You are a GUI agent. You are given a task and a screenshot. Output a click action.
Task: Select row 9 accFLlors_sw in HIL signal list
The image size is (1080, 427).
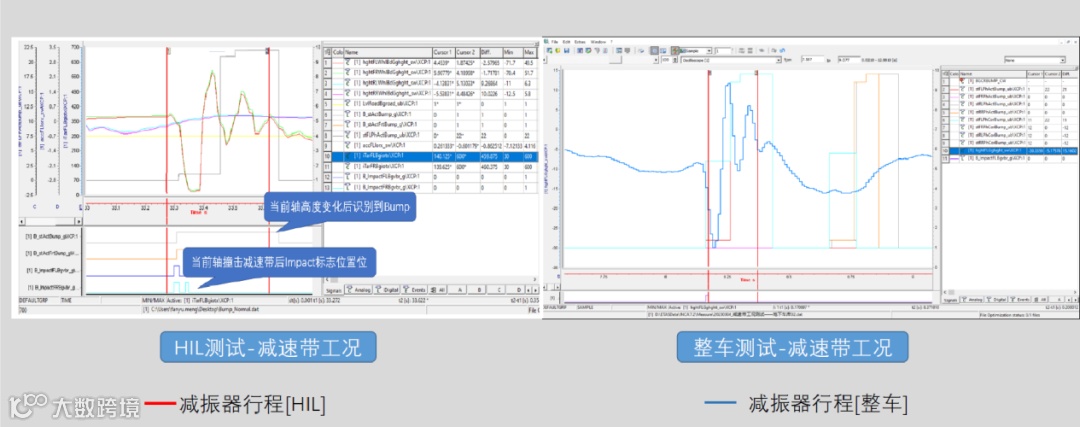[x=430, y=145]
